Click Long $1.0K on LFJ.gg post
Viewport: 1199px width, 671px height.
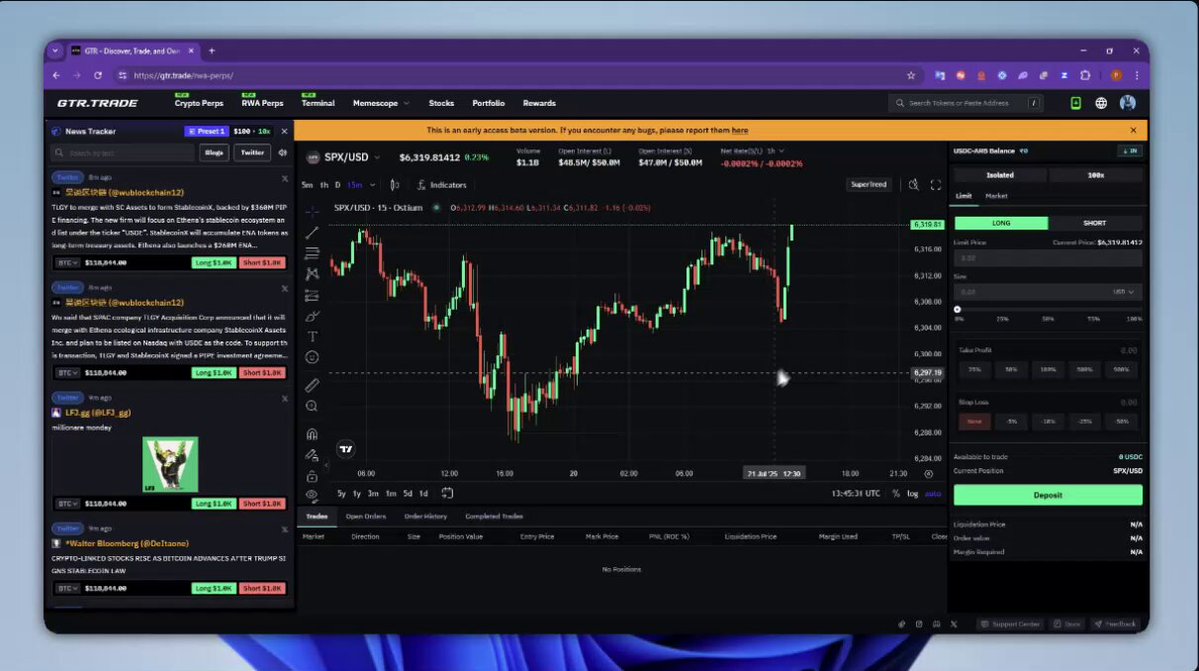tap(213, 504)
